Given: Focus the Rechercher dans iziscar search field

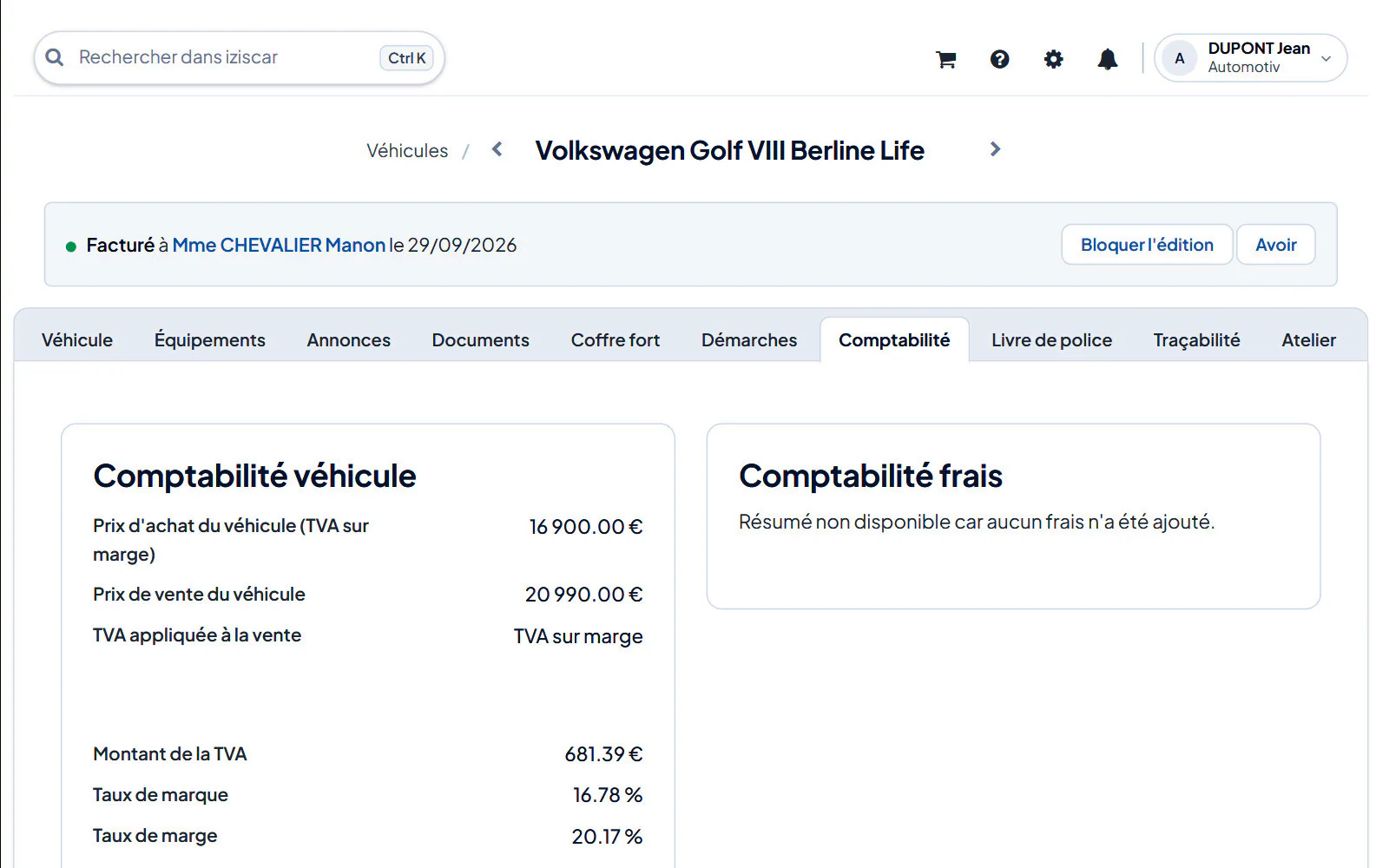Looking at the screenshot, I should (240, 58).
